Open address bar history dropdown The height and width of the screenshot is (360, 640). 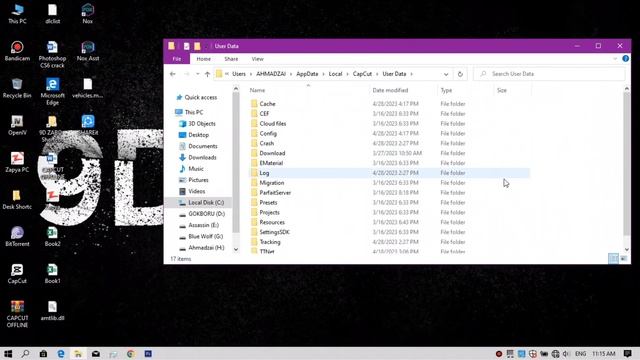click(446, 74)
